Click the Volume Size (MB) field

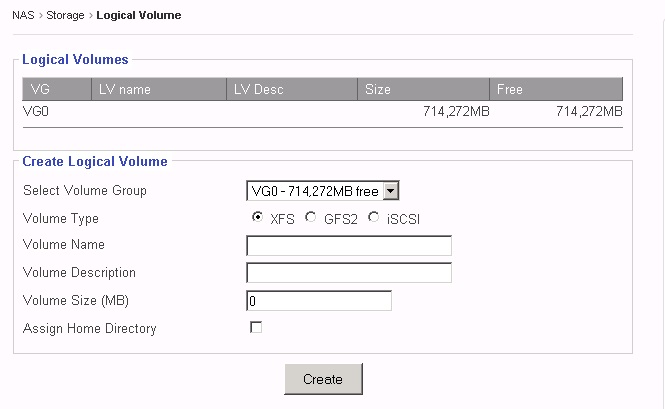[319, 301]
